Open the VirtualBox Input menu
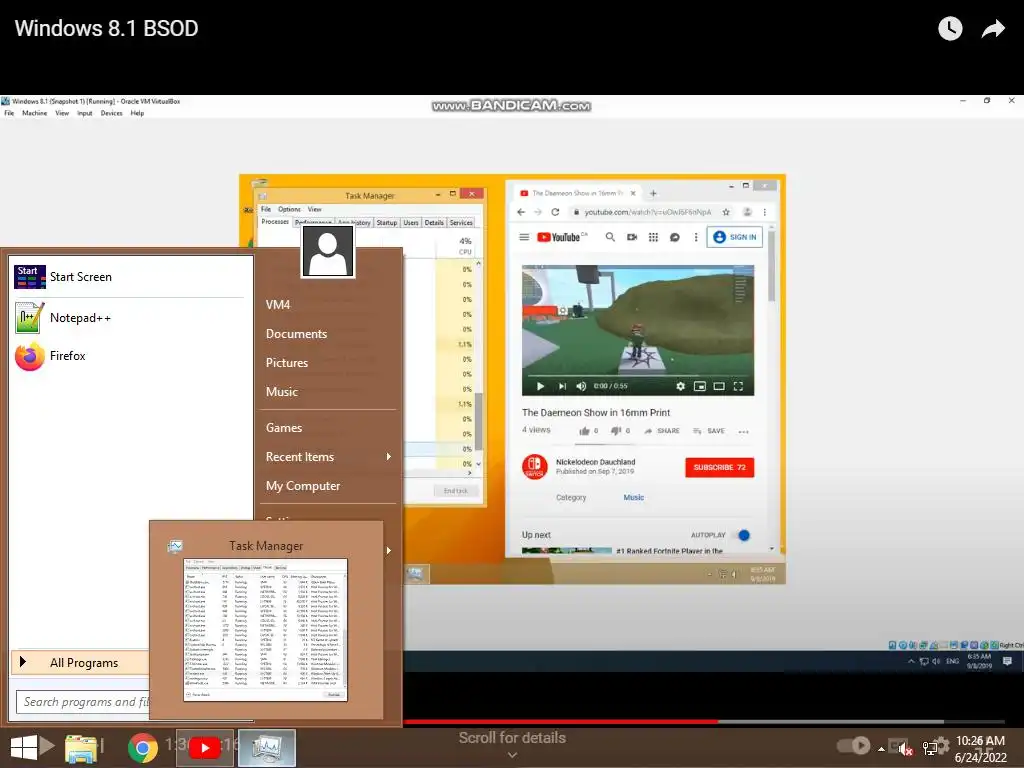Viewport: 1024px width, 768px height. 85,113
